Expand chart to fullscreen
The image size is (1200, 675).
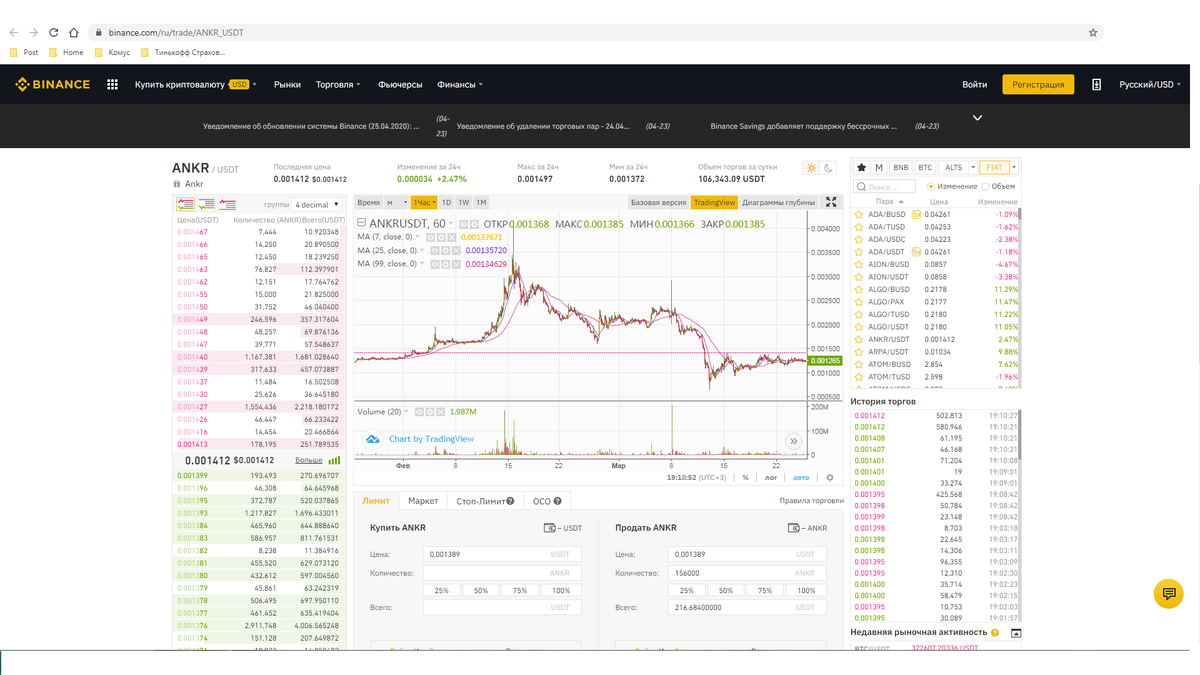pos(831,202)
